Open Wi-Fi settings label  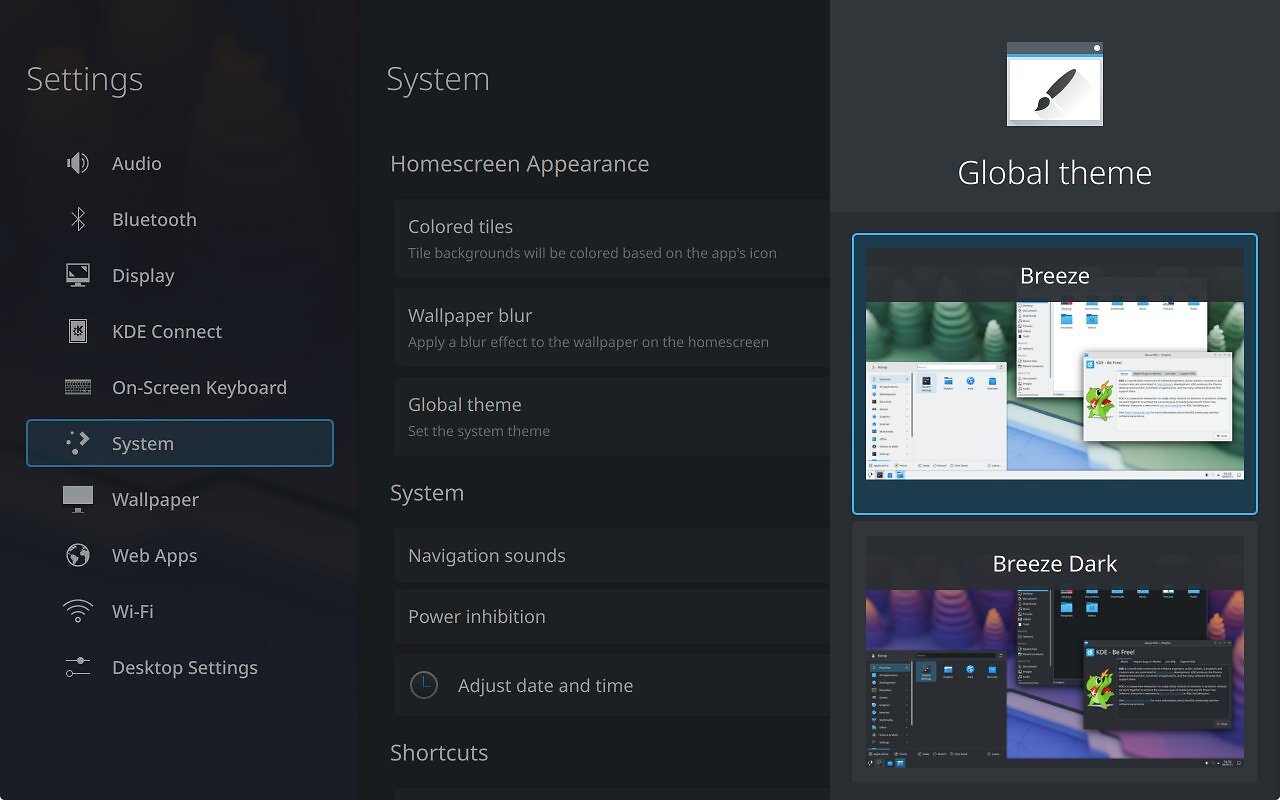click(133, 611)
